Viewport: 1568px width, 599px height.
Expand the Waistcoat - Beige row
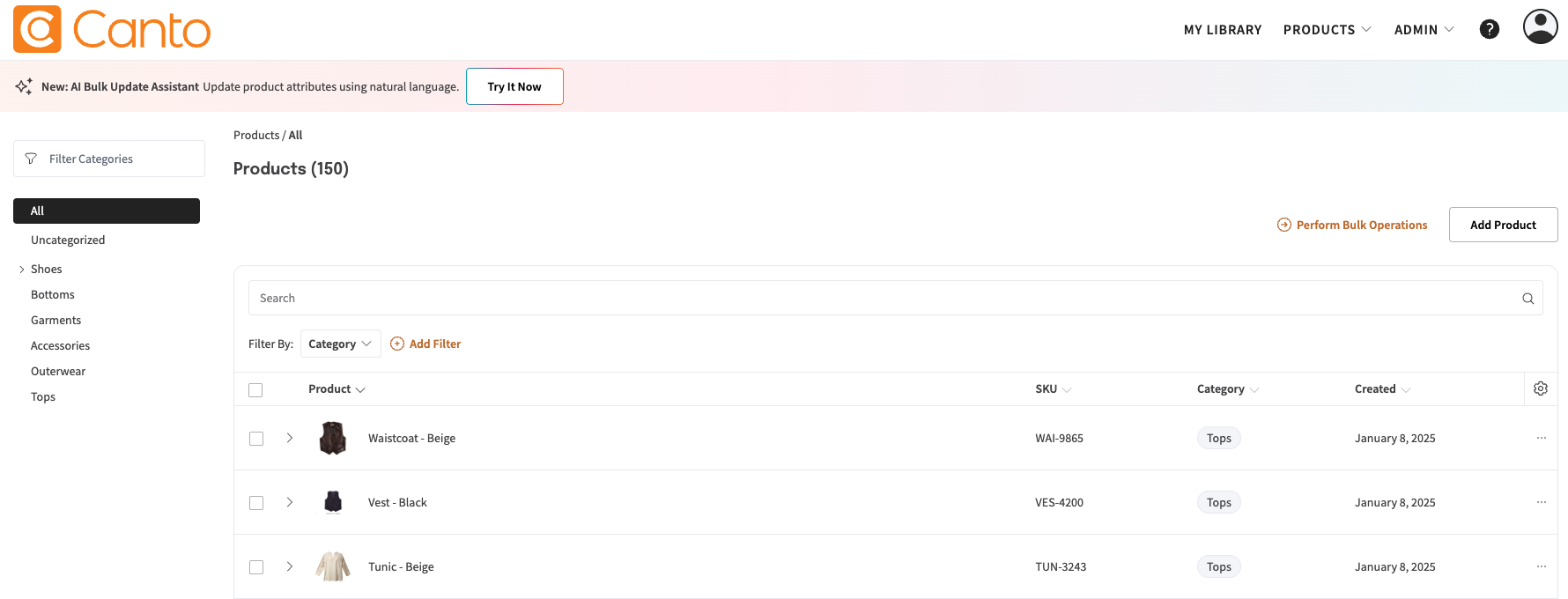pos(289,438)
